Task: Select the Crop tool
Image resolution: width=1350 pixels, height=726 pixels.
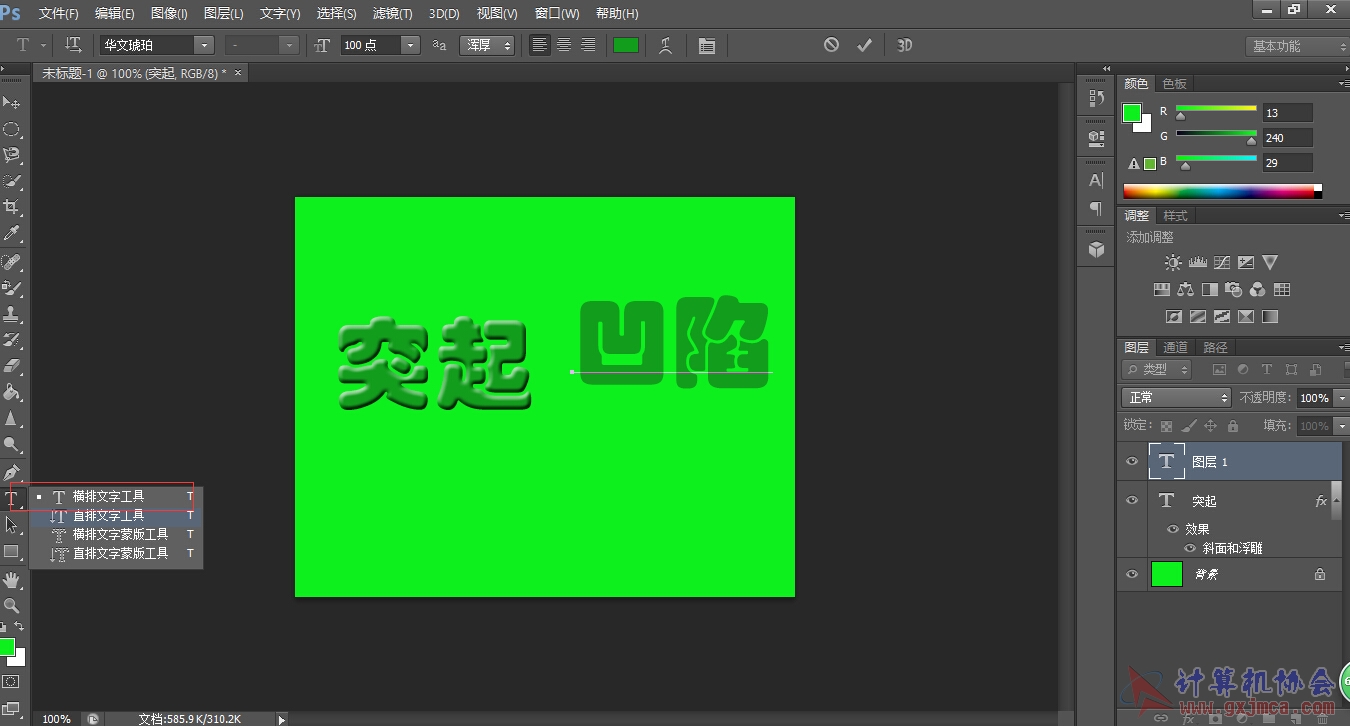Action: coord(12,207)
